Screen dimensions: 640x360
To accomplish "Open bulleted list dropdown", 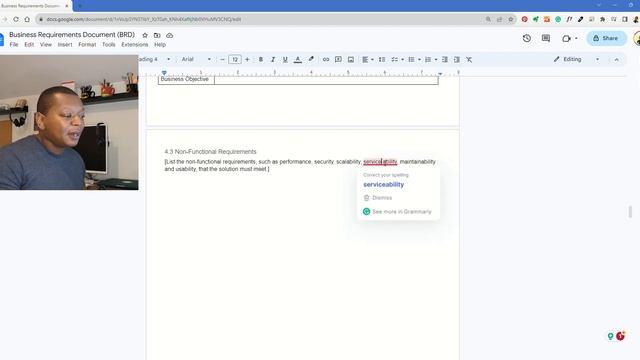I will coord(414,60).
